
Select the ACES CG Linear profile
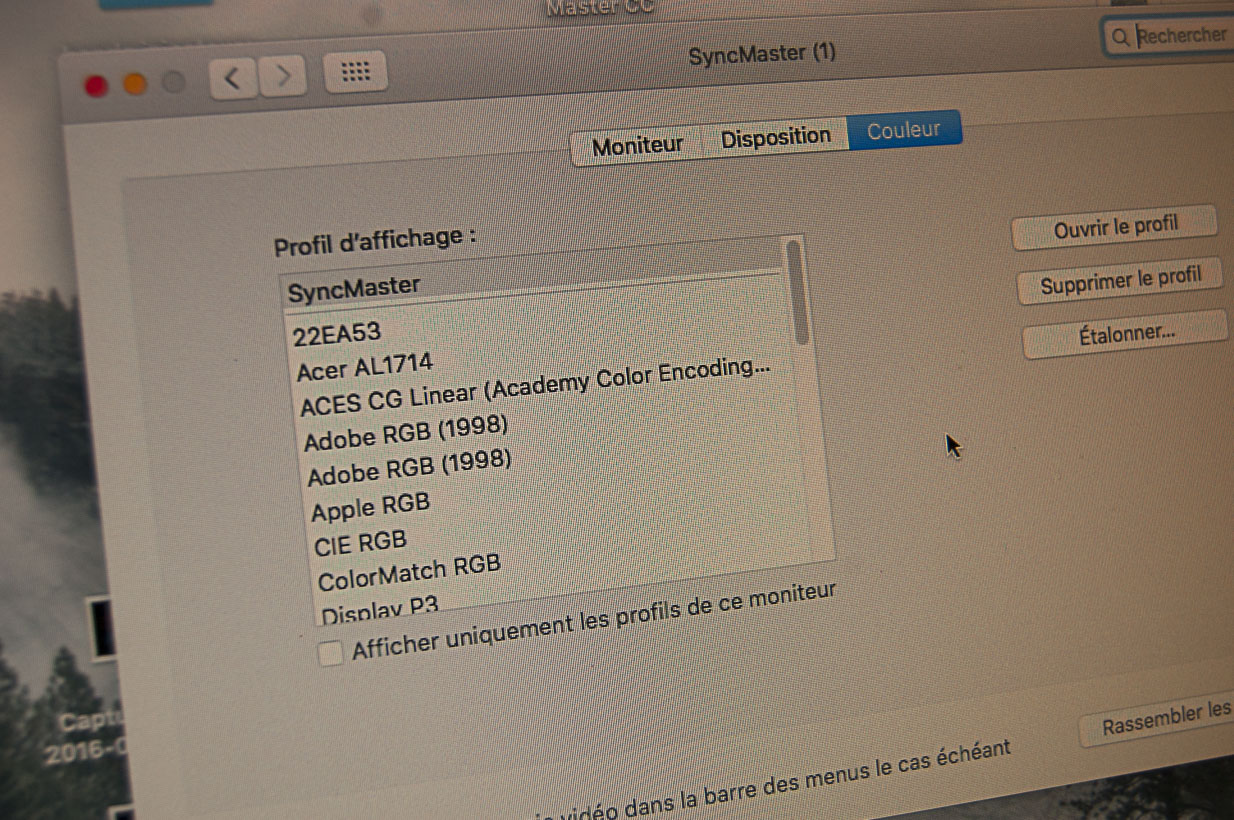click(x=535, y=389)
